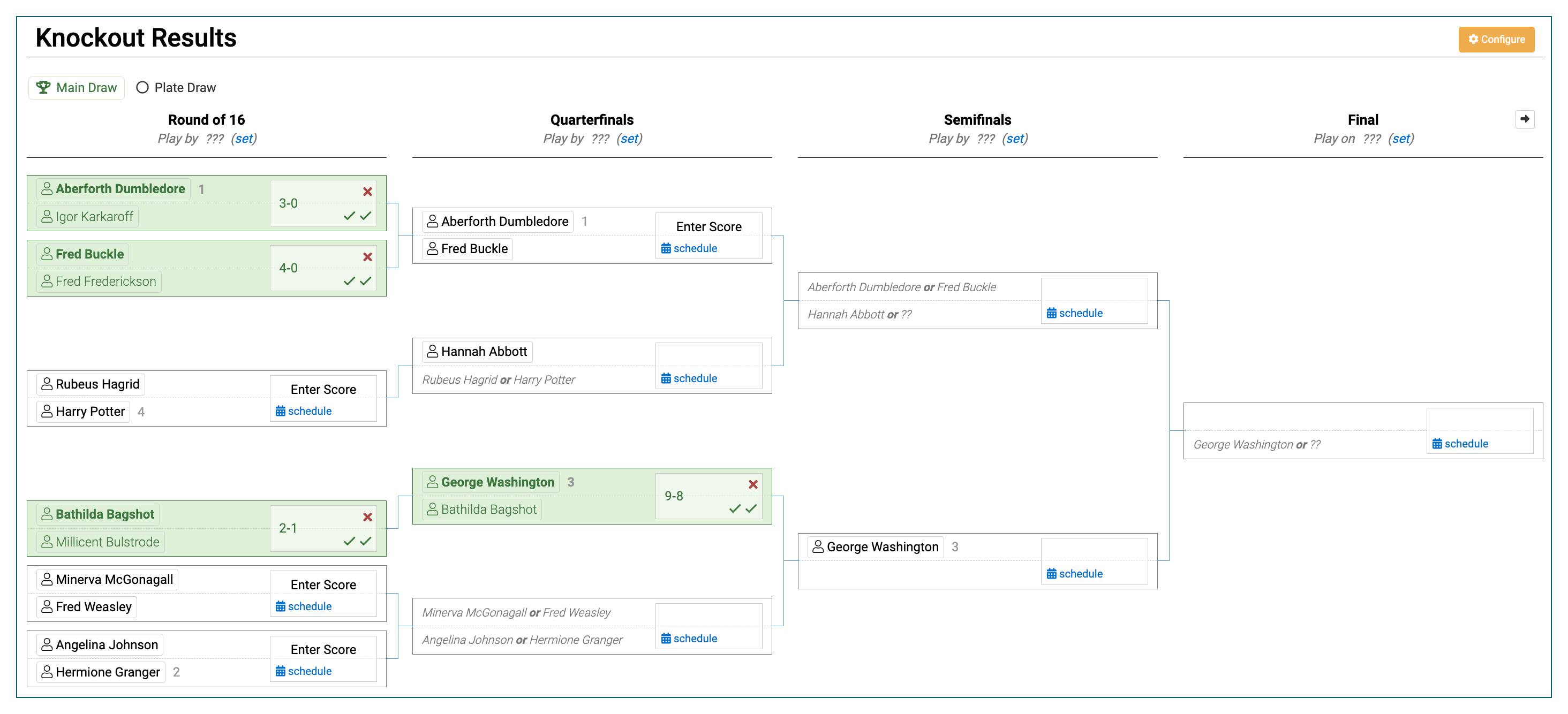Schedule the George Washington semifinal
The height and width of the screenshot is (714, 1568).
(1074, 574)
